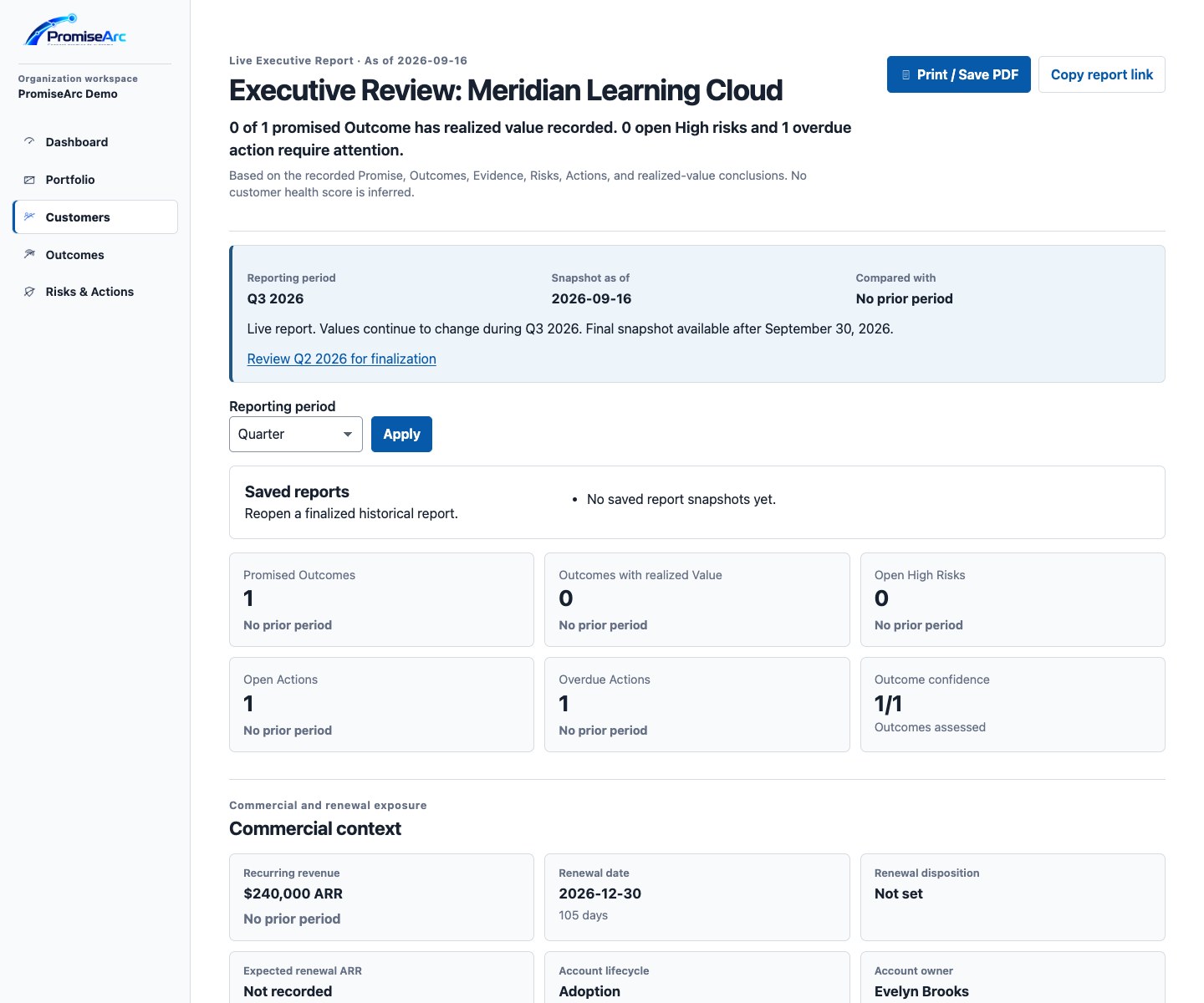Click the printer icon in Print button
The height and width of the screenshot is (1003, 1204).
click(906, 74)
